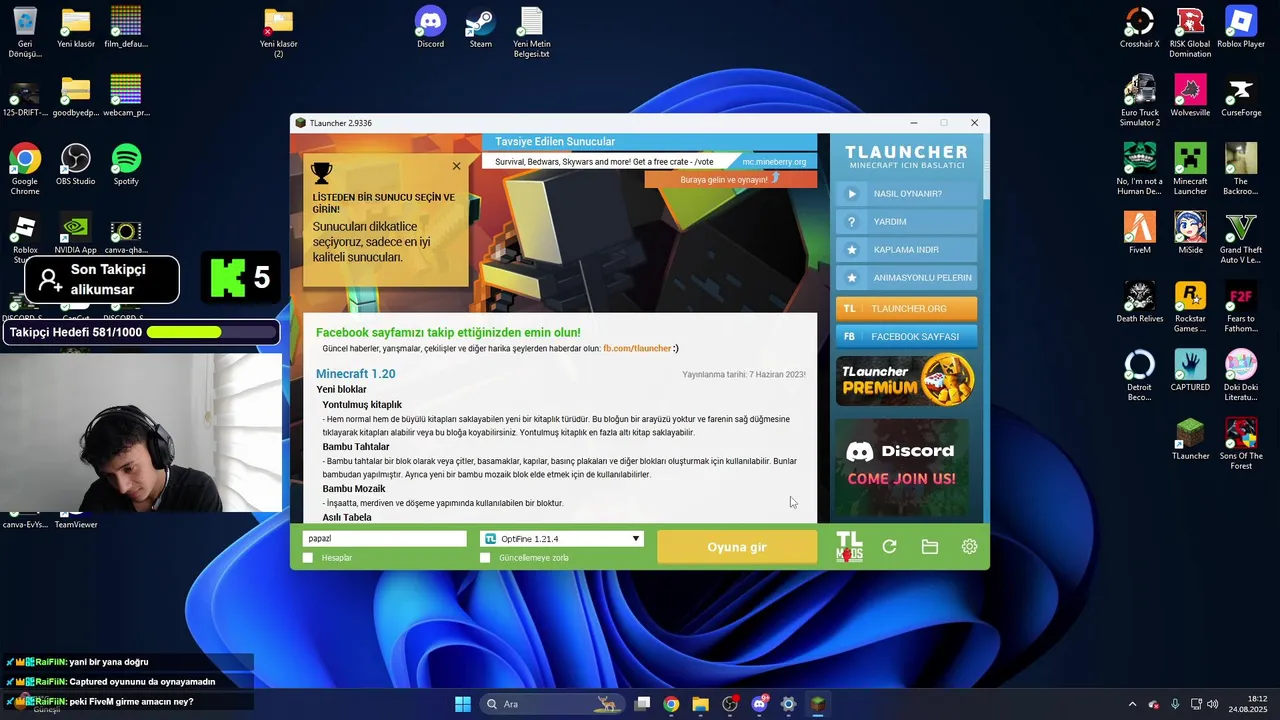This screenshot has height=720, width=1280.
Task: Tick the Güncellemeye zorla checkbox
Action: [485, 558]
